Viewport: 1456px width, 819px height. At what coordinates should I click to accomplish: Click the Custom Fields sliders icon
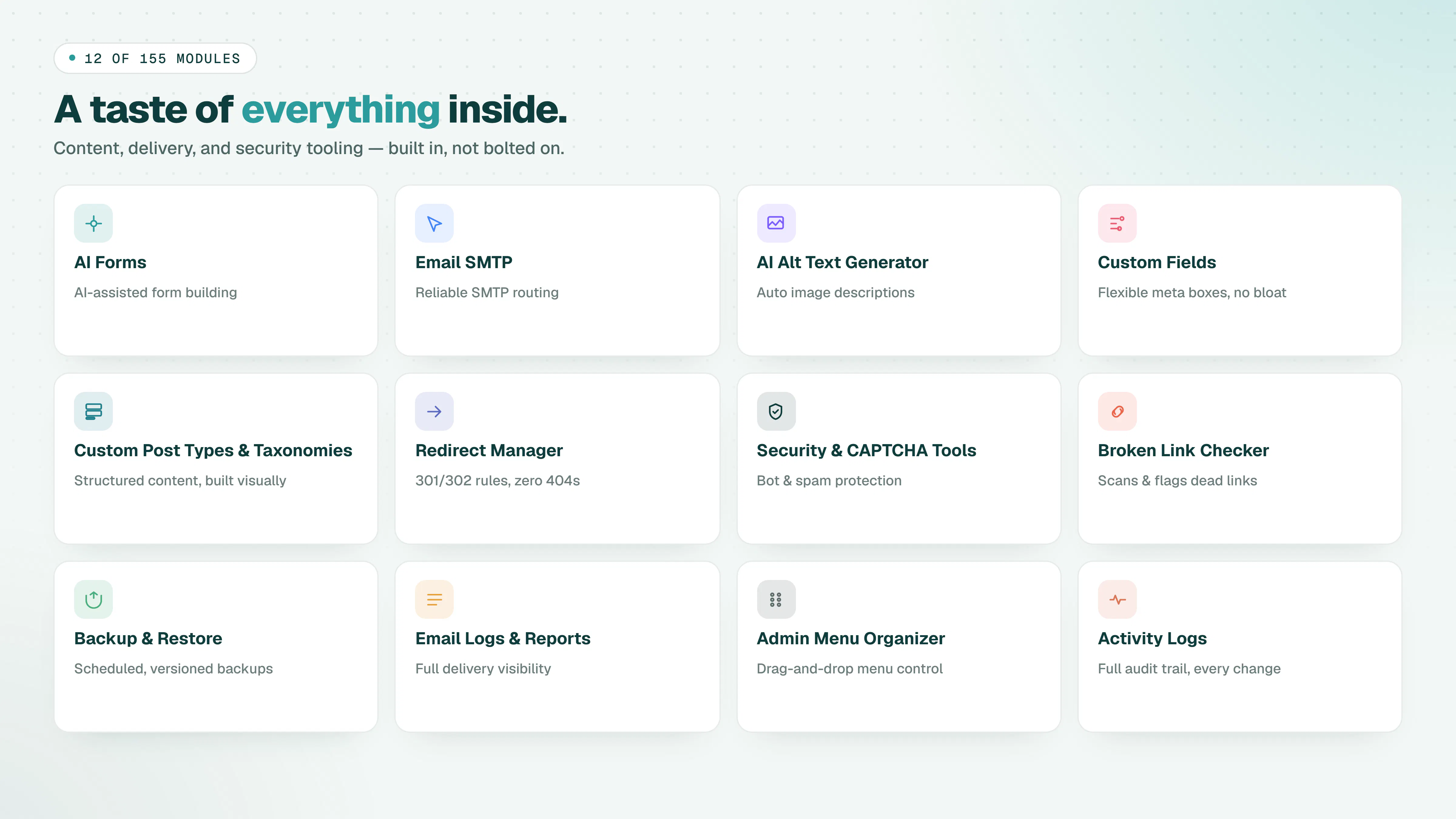1117,223
